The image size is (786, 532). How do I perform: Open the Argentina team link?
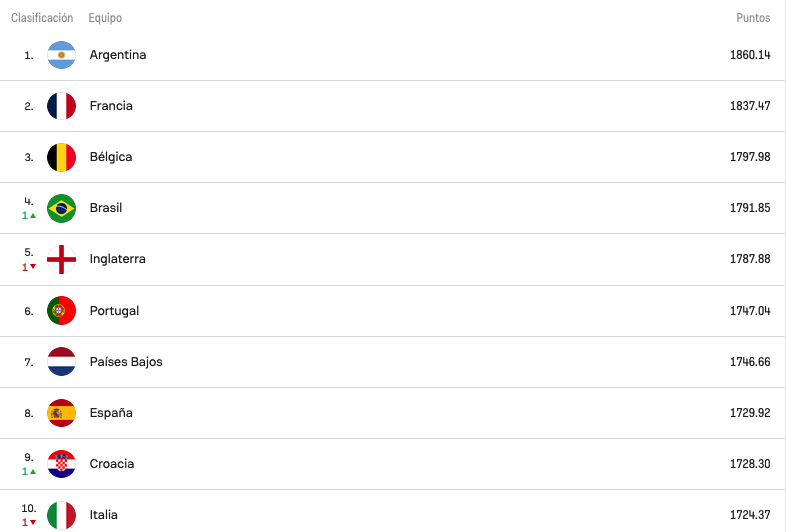[x=118, y=55]
